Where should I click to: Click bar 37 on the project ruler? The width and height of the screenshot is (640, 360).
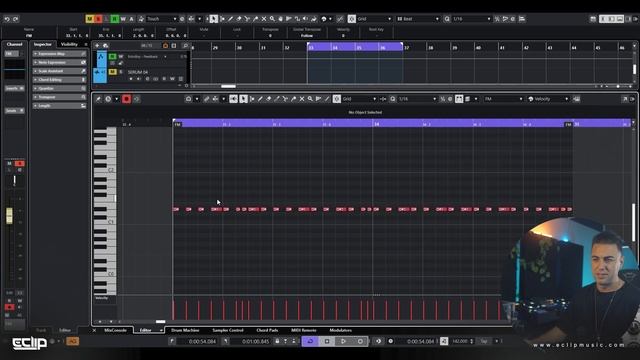[407, 48]
